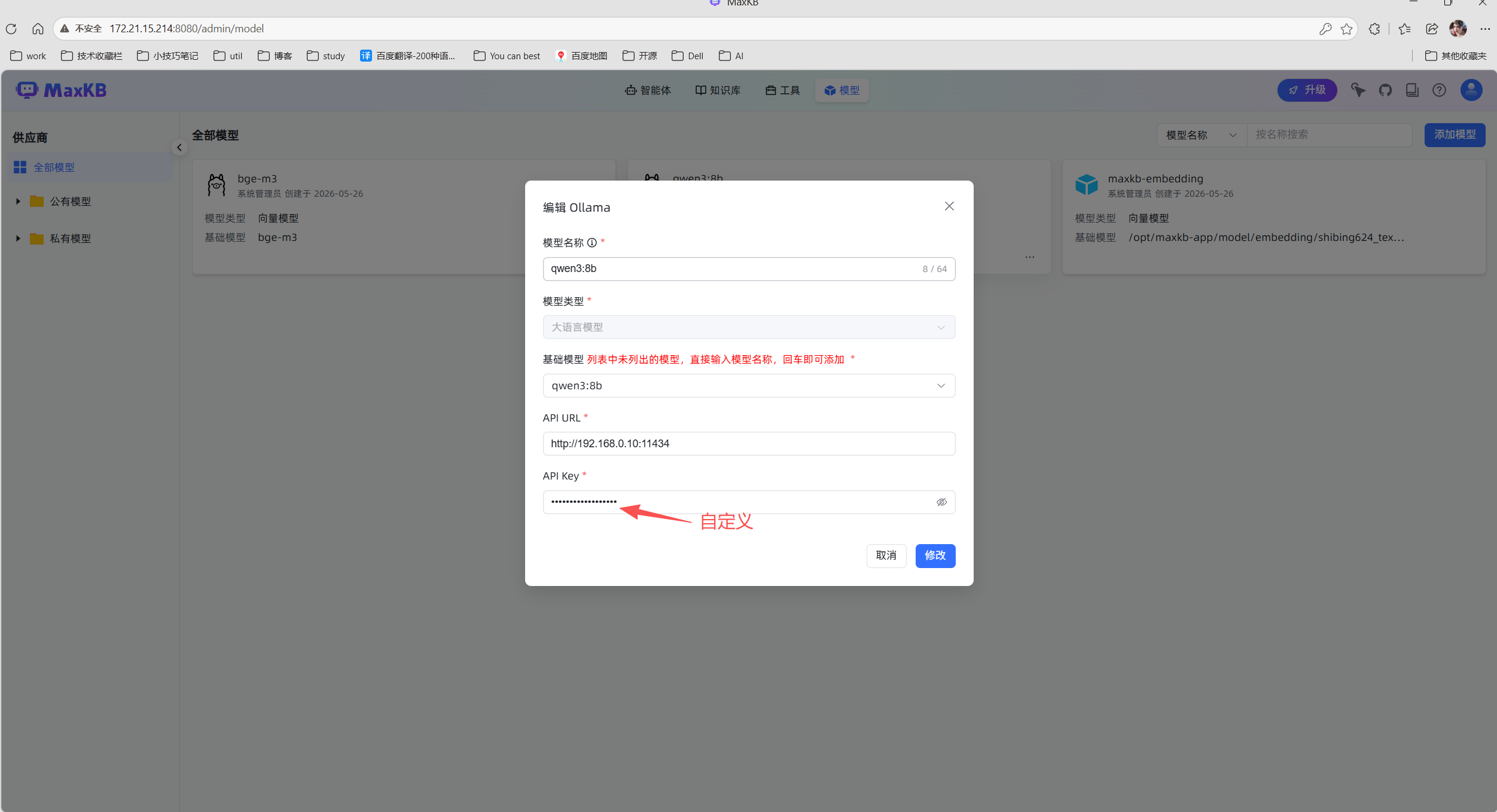Open the help question mark icon
The width and height of the screenshot is (1497, 812).
pyautogui.click(x=1439, y=90)
